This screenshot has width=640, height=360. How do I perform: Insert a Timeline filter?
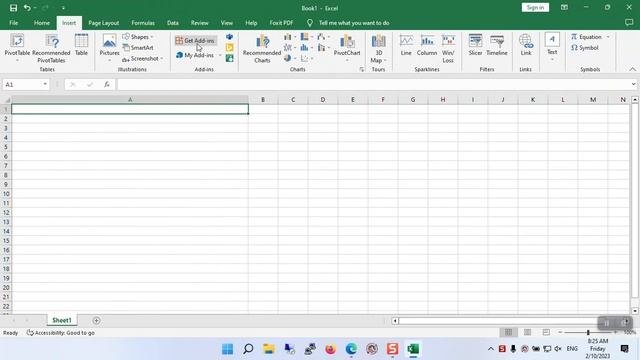pyautogui.click(x=497, y=45)
